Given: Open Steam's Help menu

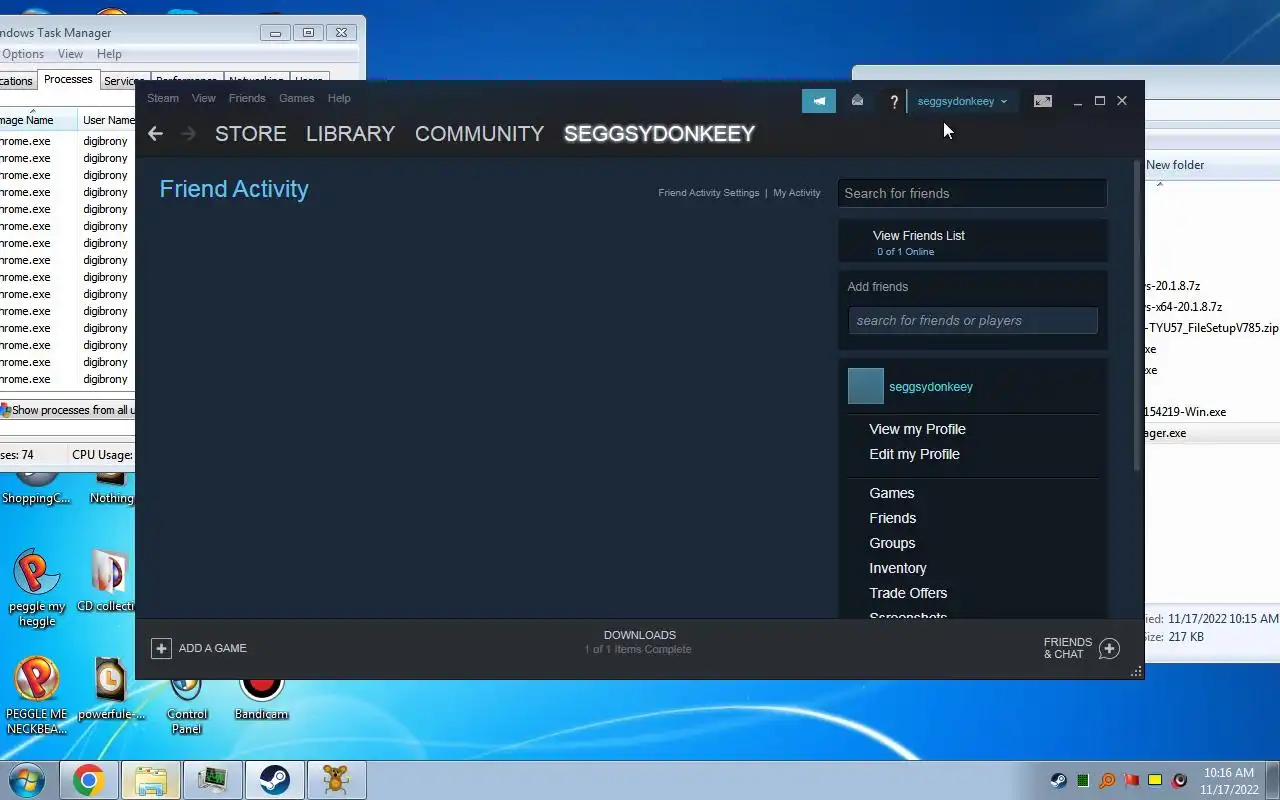Looking at the screenshot, I should click(x=339, y=98).
